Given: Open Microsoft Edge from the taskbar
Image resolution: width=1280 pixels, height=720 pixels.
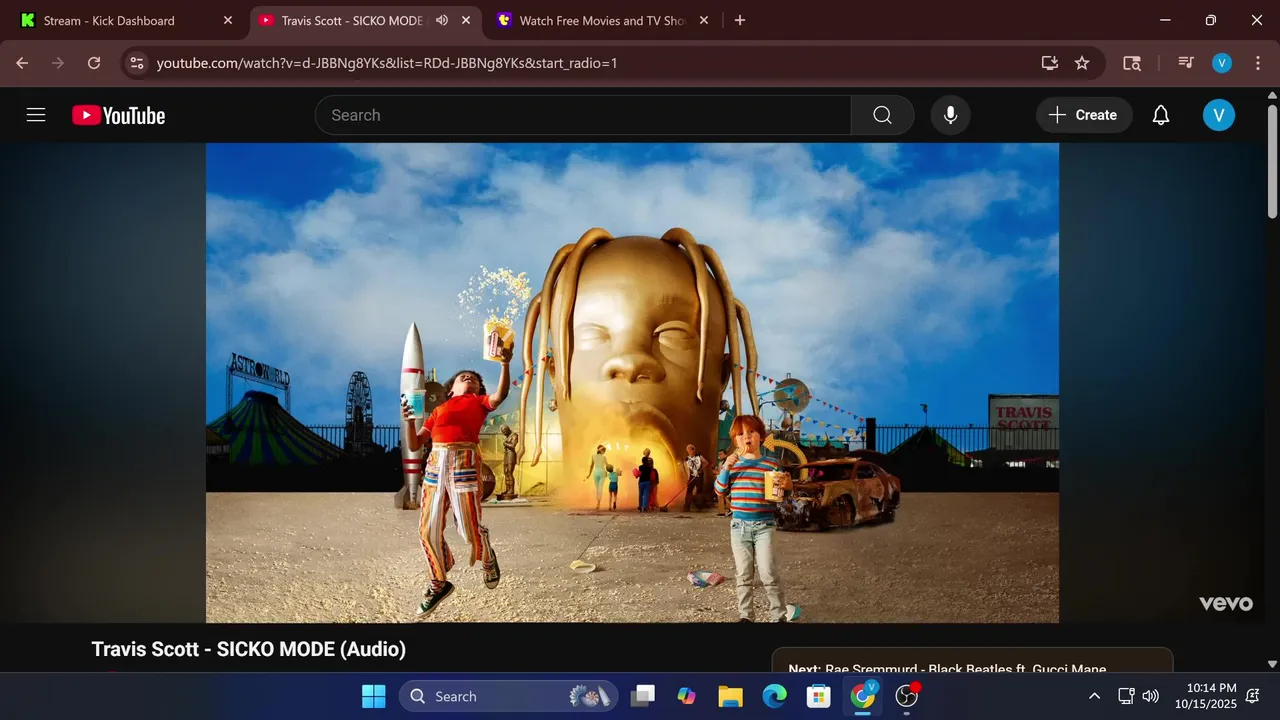Looking at the screenshot, I should click(x=774, y=696).
